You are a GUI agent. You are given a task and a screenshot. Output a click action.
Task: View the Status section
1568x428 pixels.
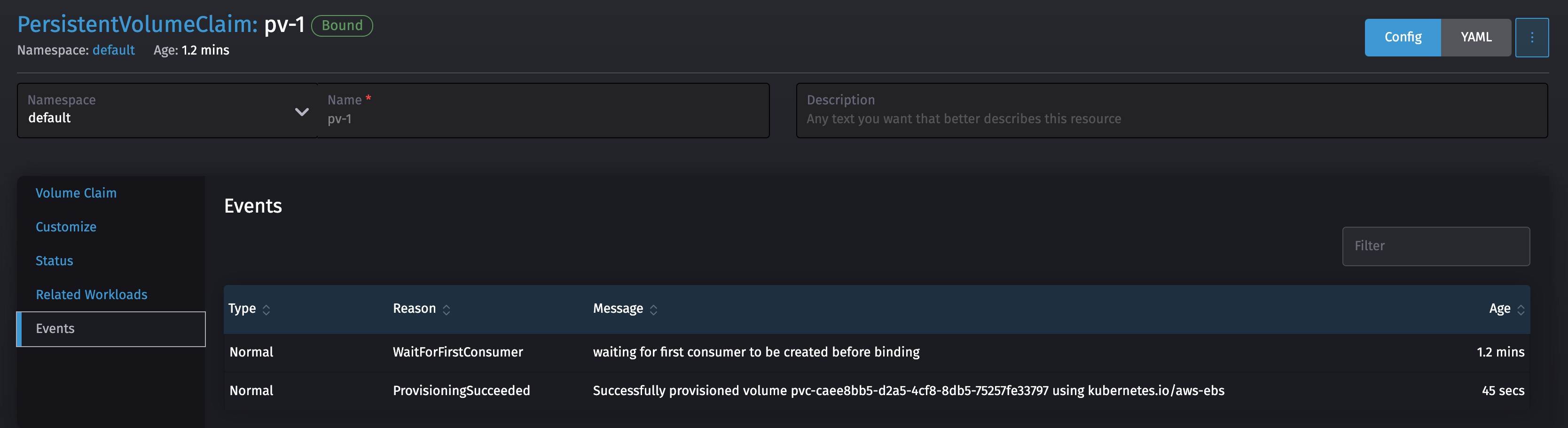54,261
